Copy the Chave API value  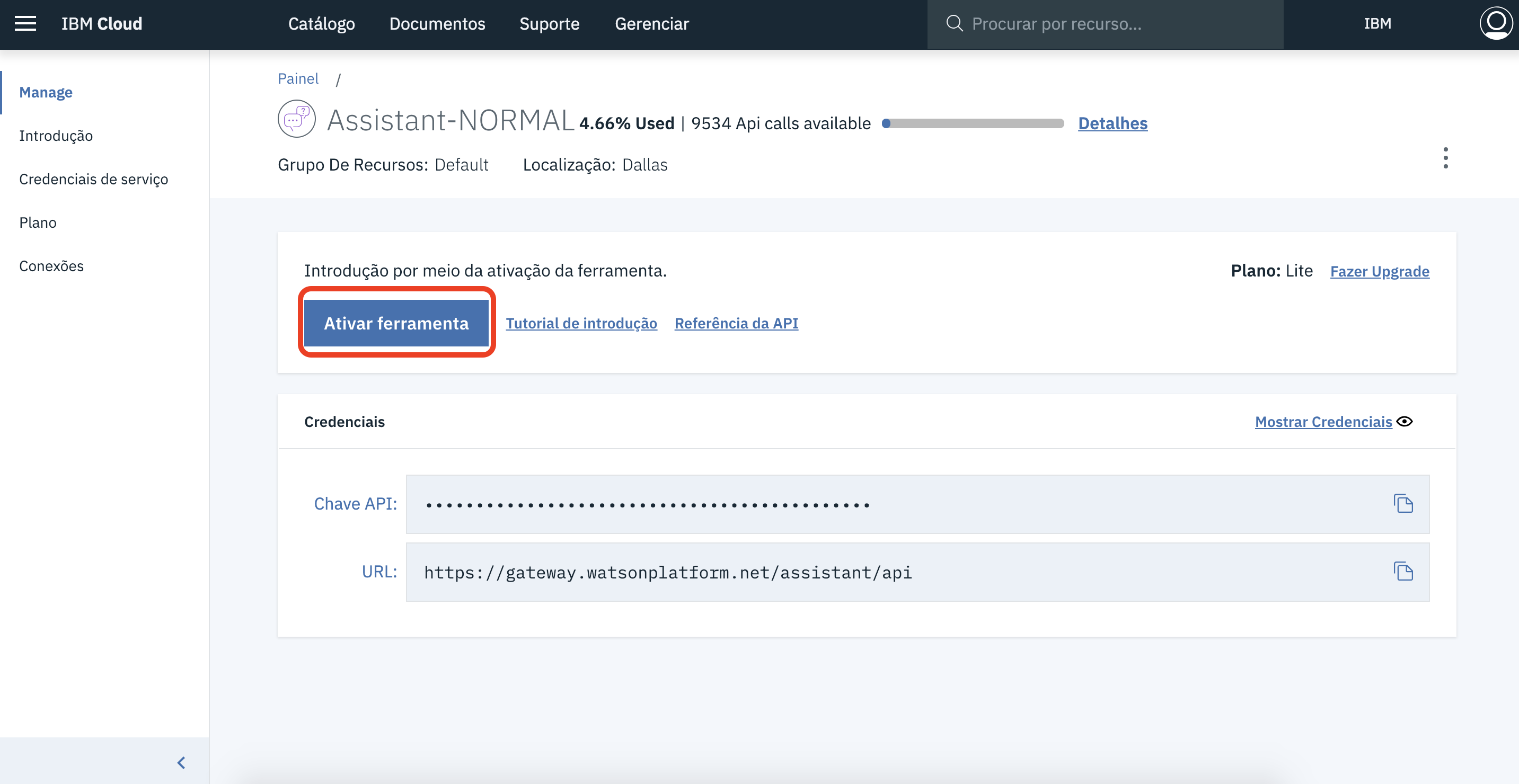[x=1403, y=503]
